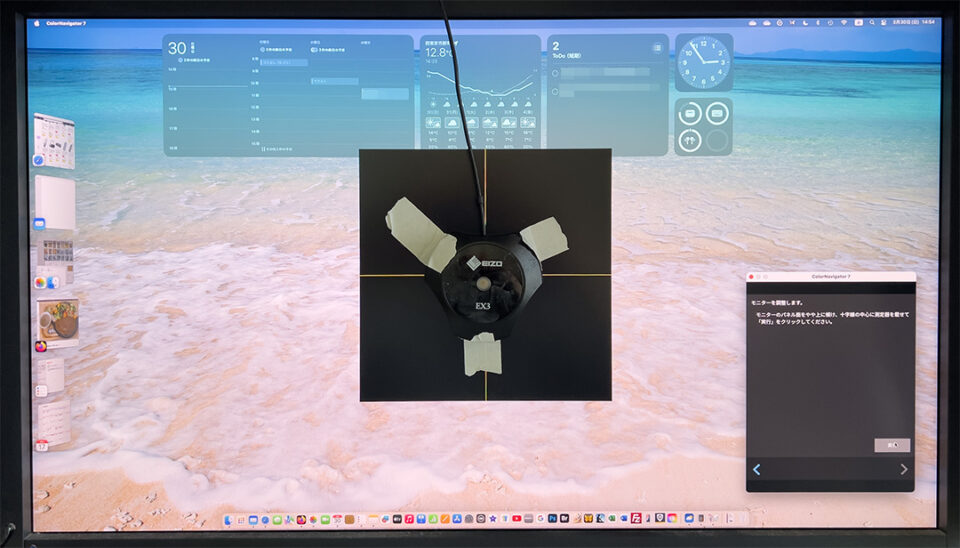Open the ColorNavigator 7 menu bar item

coord(66,23)
